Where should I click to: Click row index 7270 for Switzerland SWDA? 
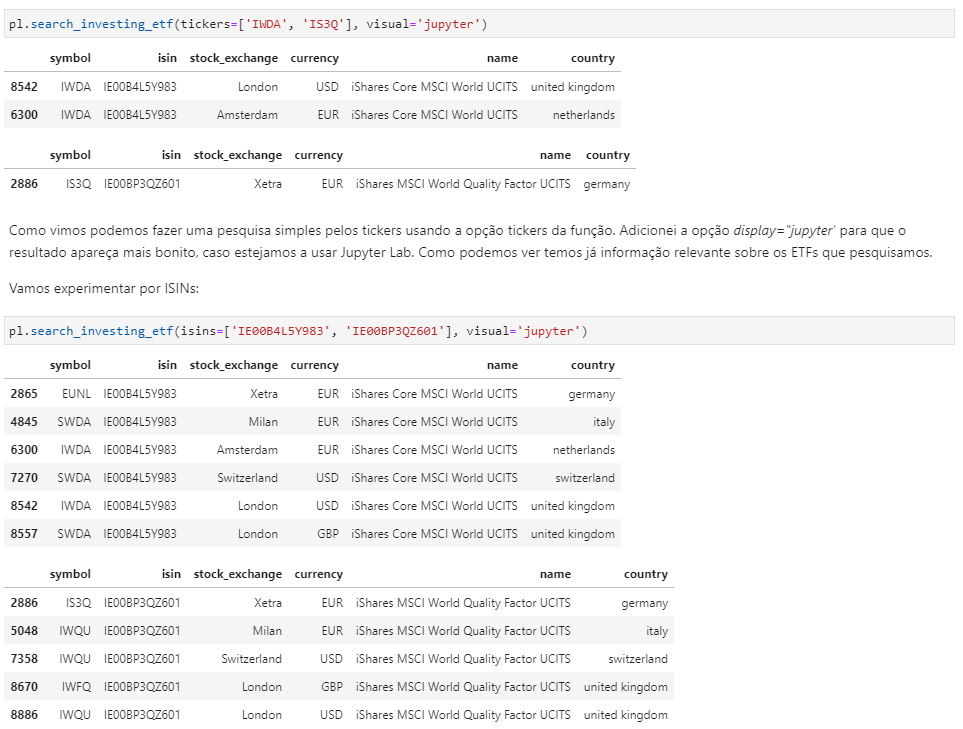tap(24, 478)
